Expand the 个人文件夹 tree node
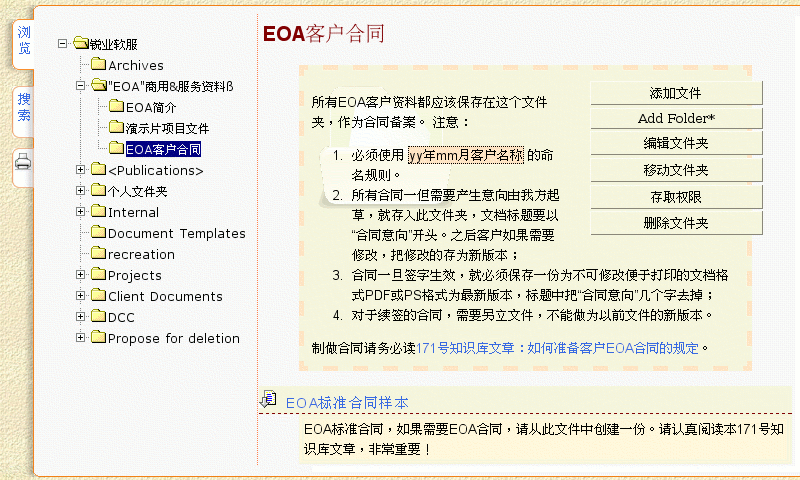 click(x=80, y=191)
